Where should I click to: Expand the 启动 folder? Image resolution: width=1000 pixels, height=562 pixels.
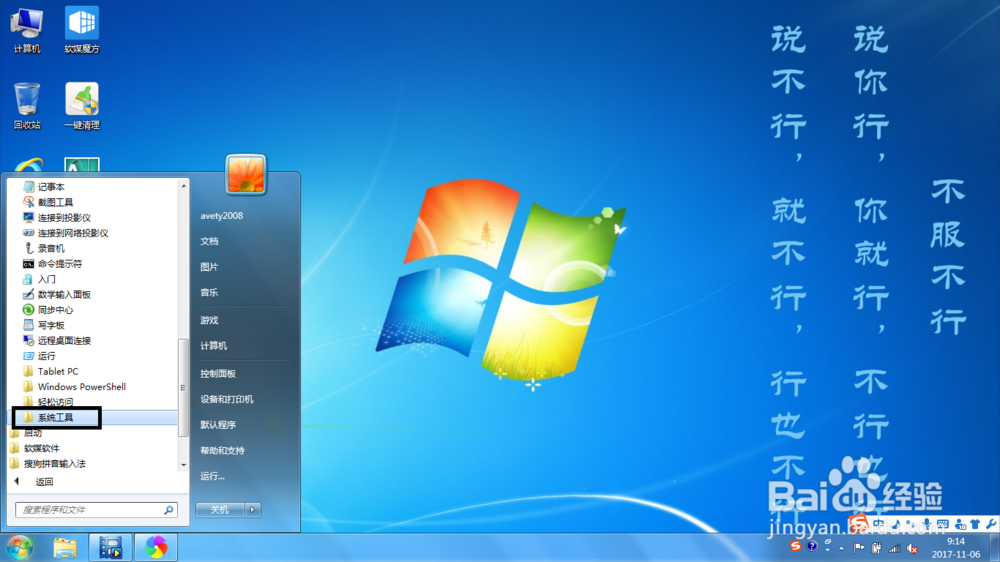point(26,433)
